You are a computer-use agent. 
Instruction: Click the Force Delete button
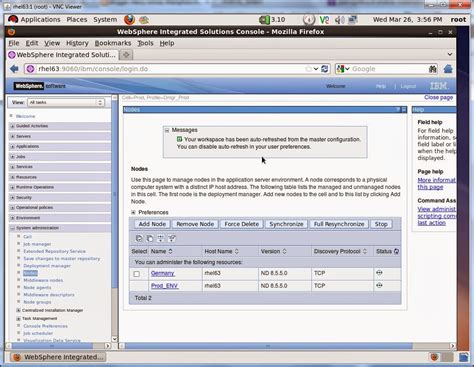[x=242, y=224]
